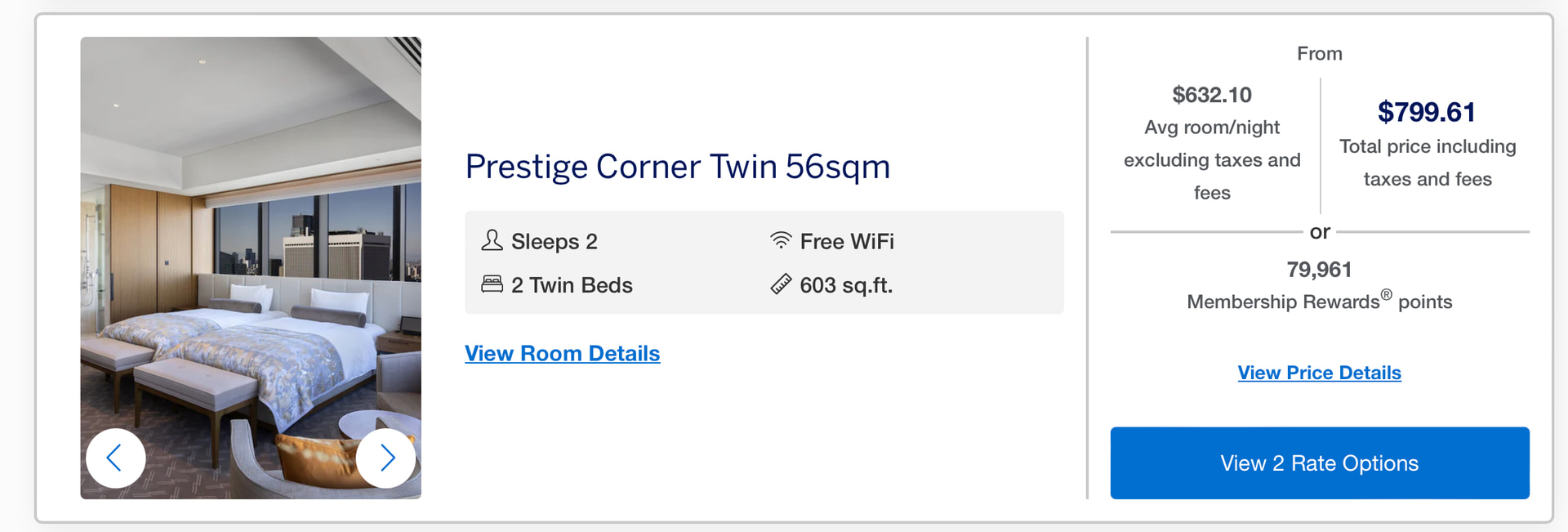Open the View Price Details link

(1319, 373)
